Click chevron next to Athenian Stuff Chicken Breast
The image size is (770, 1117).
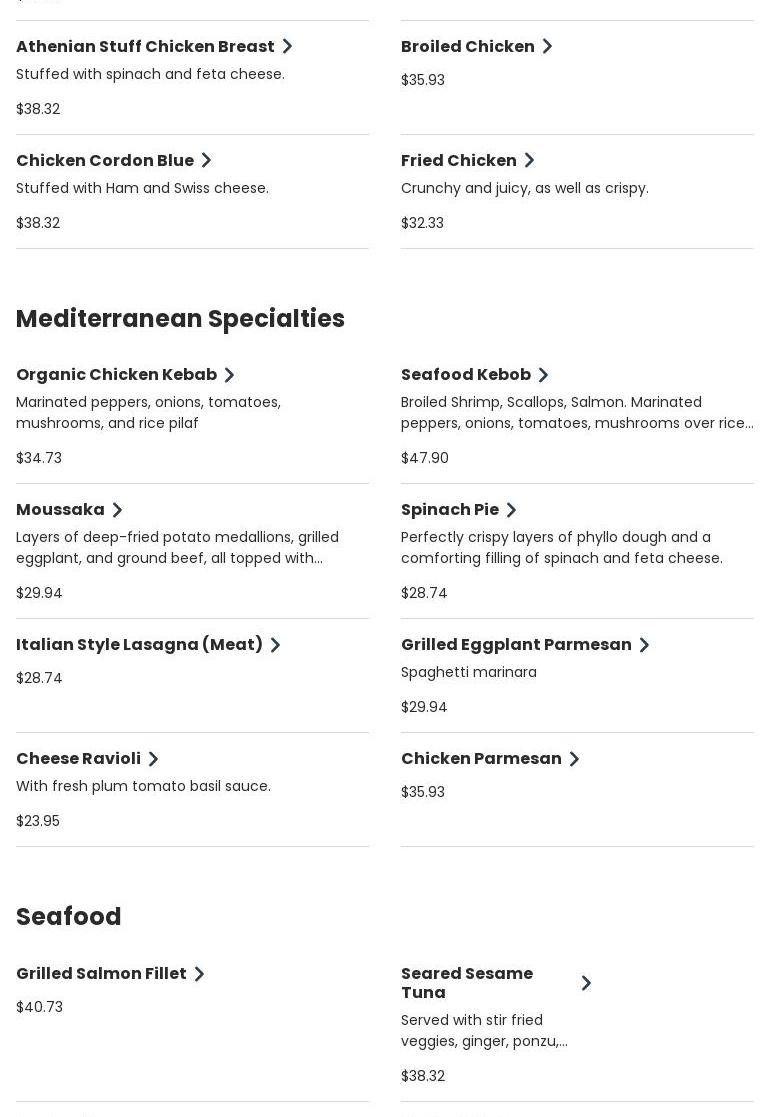pos(287,46)
